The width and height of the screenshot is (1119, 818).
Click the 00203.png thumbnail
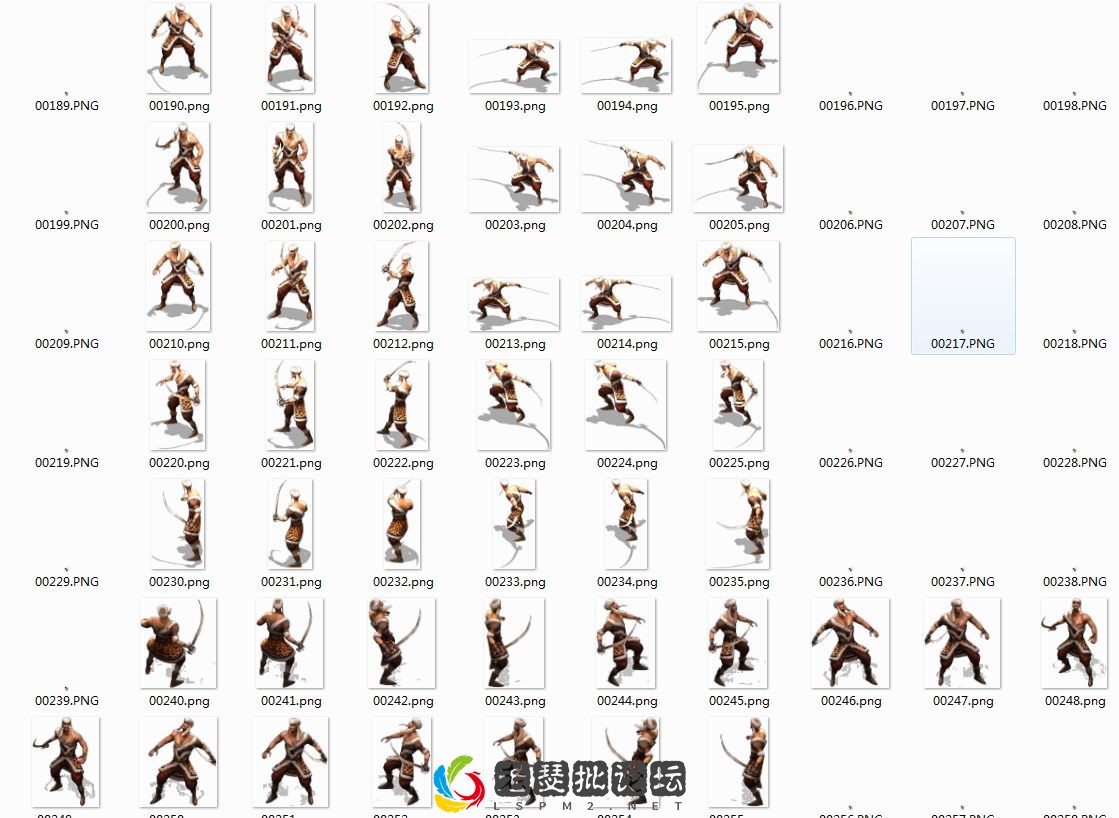tap(514, 179)
